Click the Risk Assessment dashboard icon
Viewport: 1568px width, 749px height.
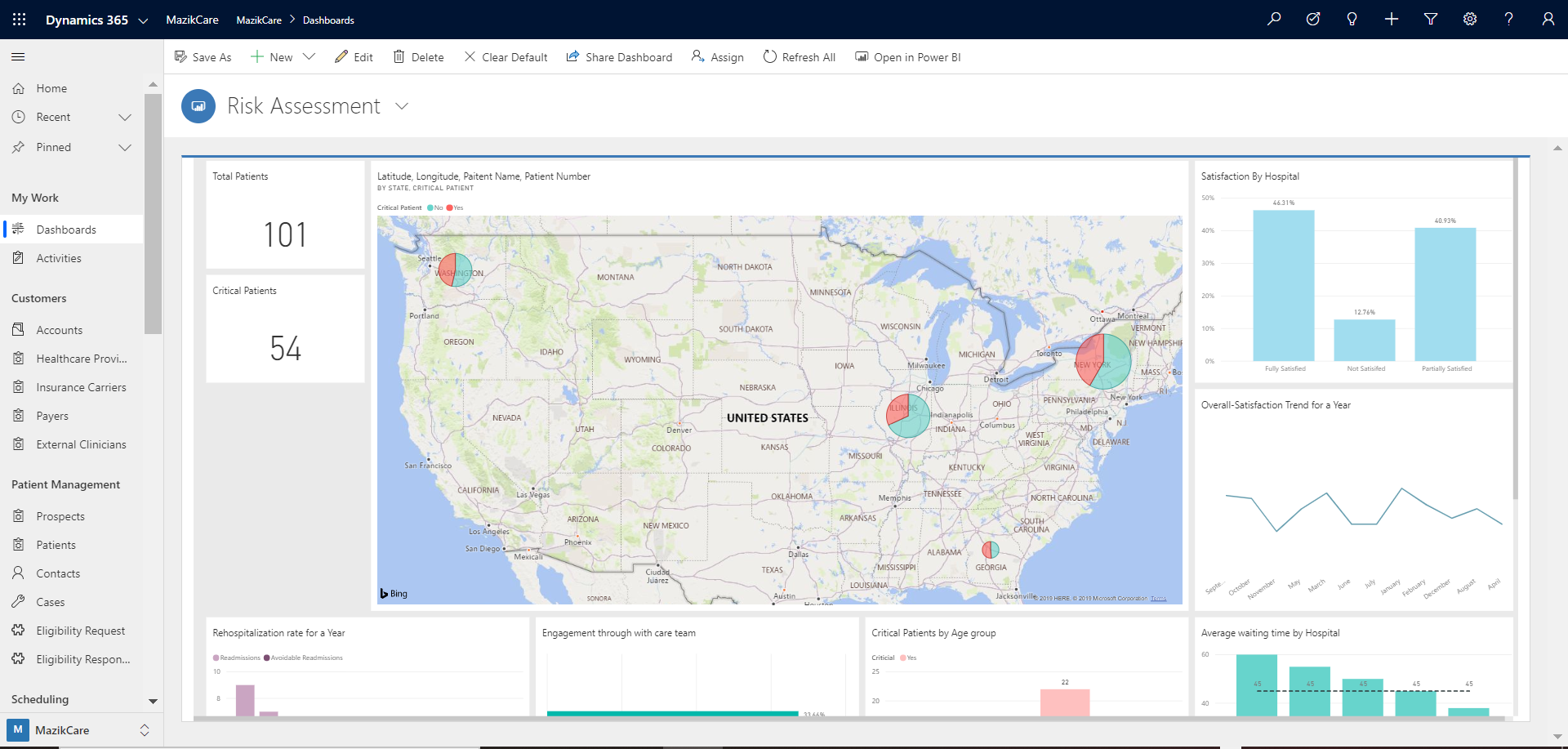pos(198,106)
